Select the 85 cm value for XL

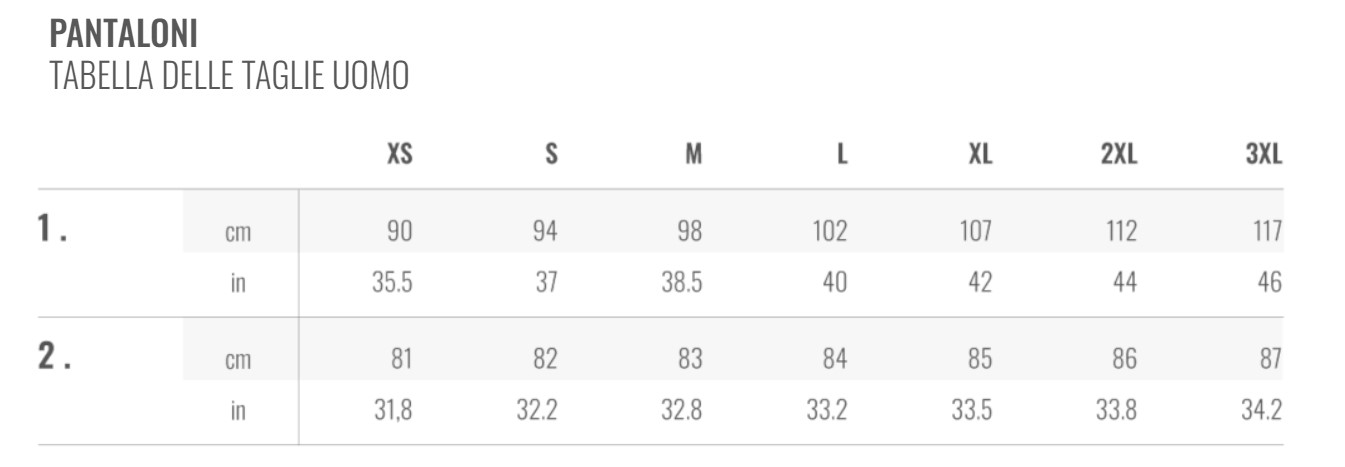[980, 359]
